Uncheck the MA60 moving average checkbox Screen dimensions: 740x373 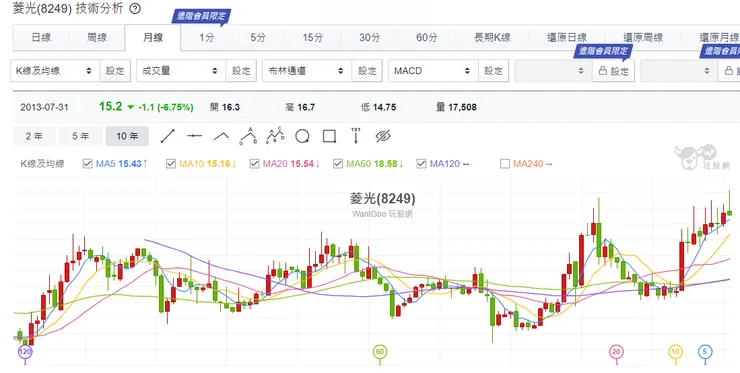coord(338,164)
